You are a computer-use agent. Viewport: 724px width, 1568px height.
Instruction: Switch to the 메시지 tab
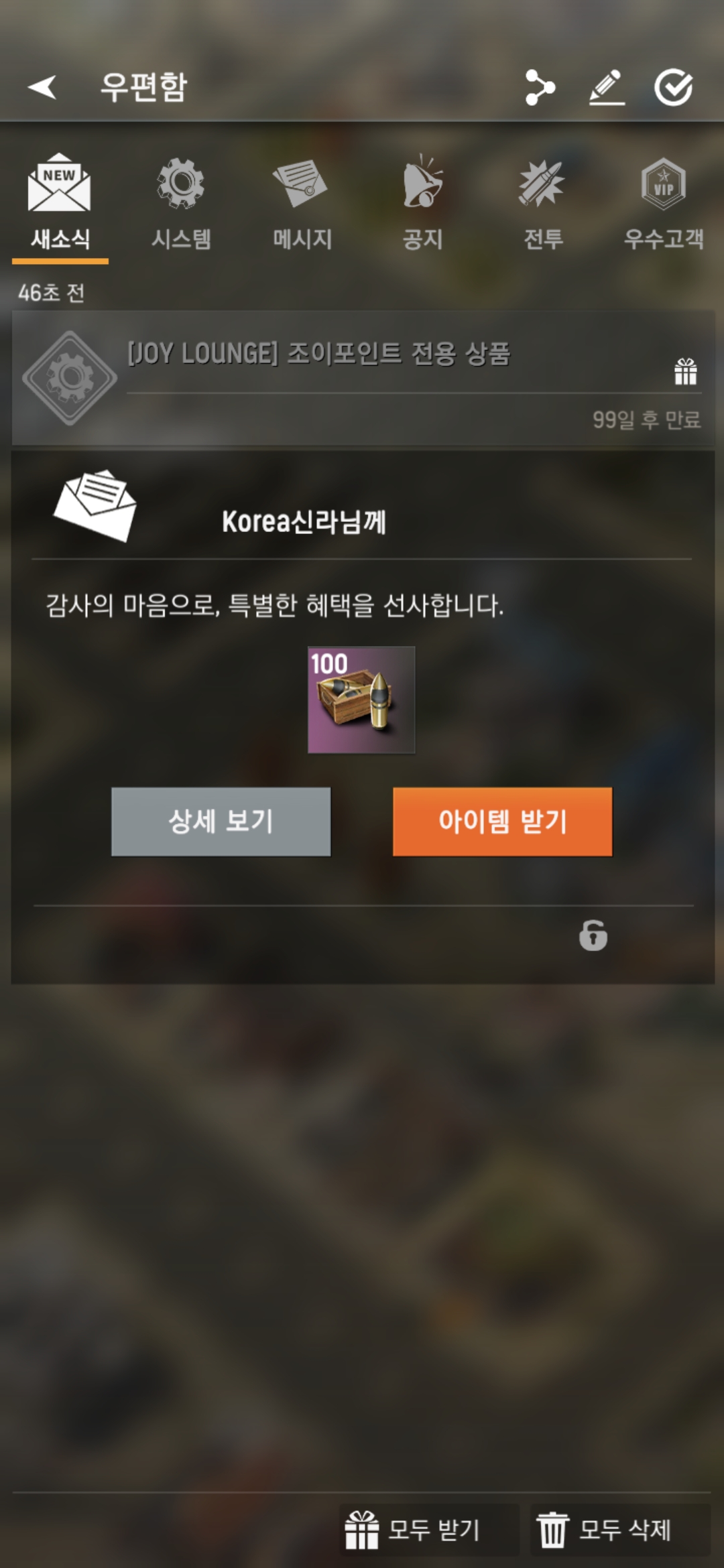tap(302, 205)
